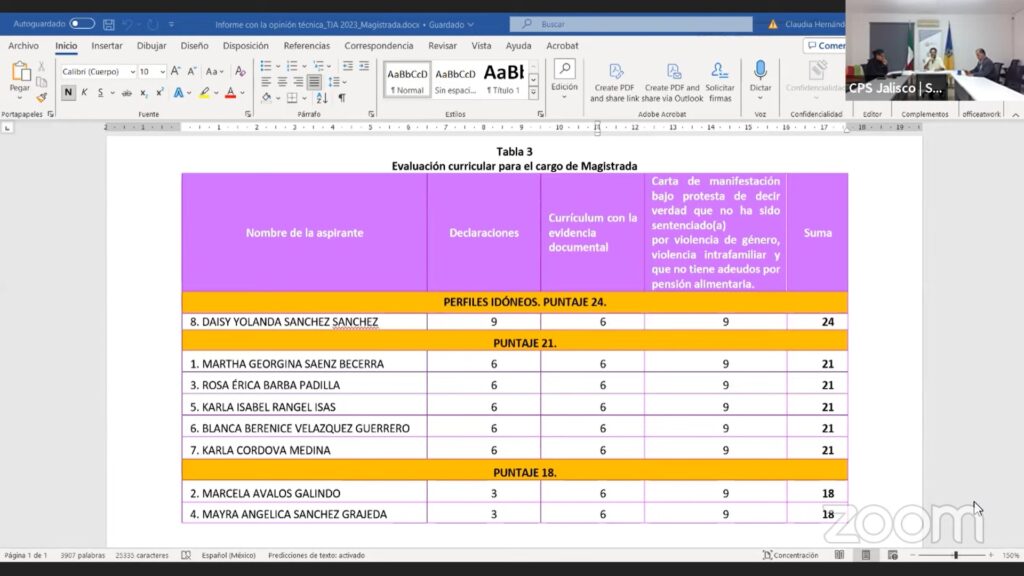This screenshot has width=1024, height=576.
Task: Switch to the Referencias tab
Action: 306,46
